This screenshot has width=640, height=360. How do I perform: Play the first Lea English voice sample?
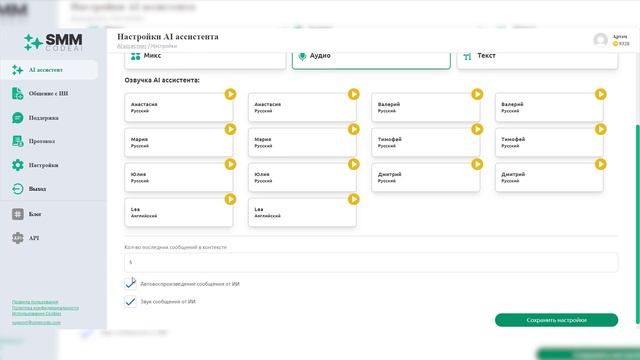pos(230,199)
